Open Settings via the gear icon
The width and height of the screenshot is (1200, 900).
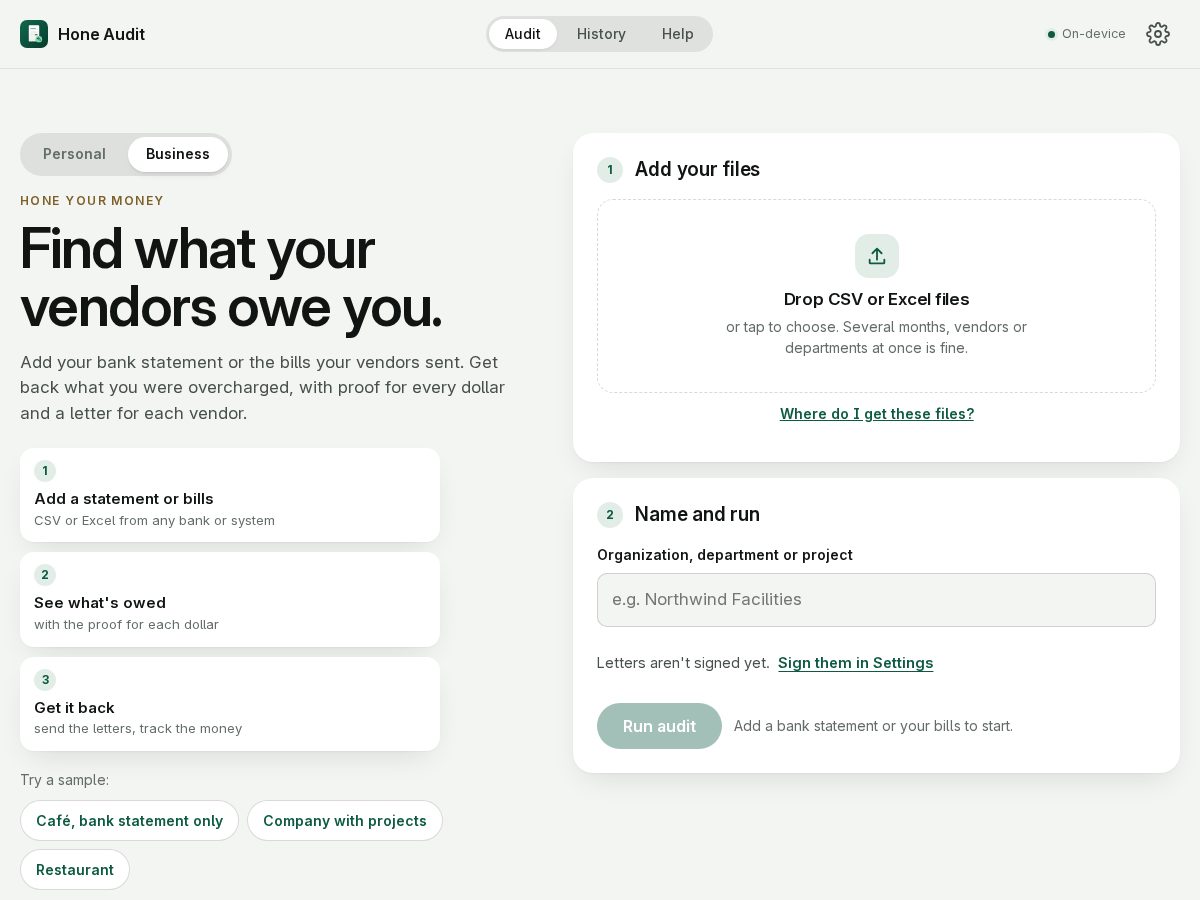pos(1158,34)
